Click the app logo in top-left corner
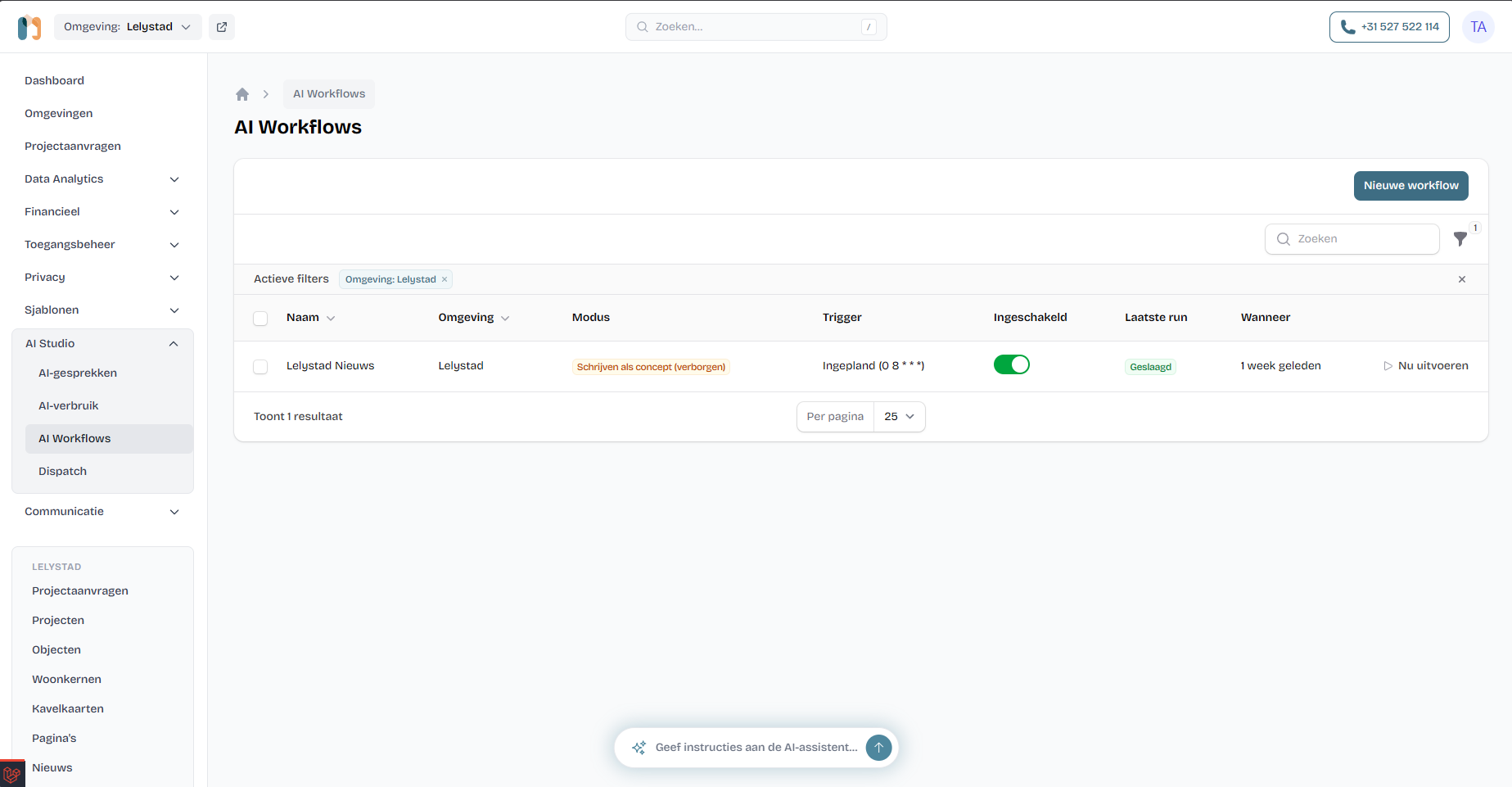The height and width of the screenshot is (787, 1512). click(x=29, y=27)
